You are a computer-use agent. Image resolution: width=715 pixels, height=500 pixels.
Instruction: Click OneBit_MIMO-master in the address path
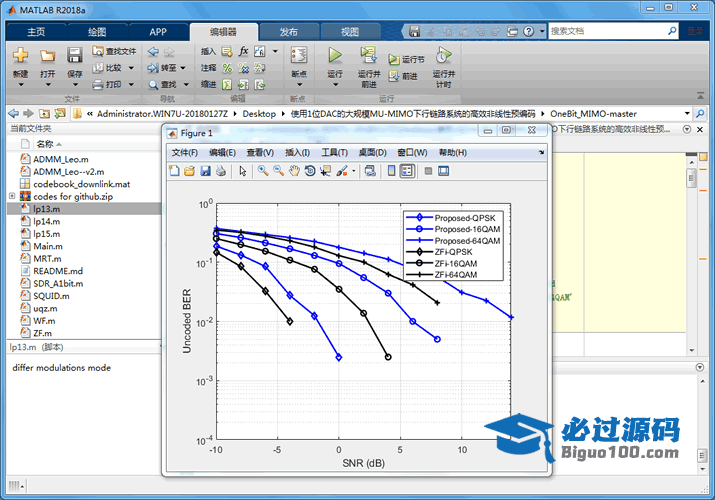(593, 113)
